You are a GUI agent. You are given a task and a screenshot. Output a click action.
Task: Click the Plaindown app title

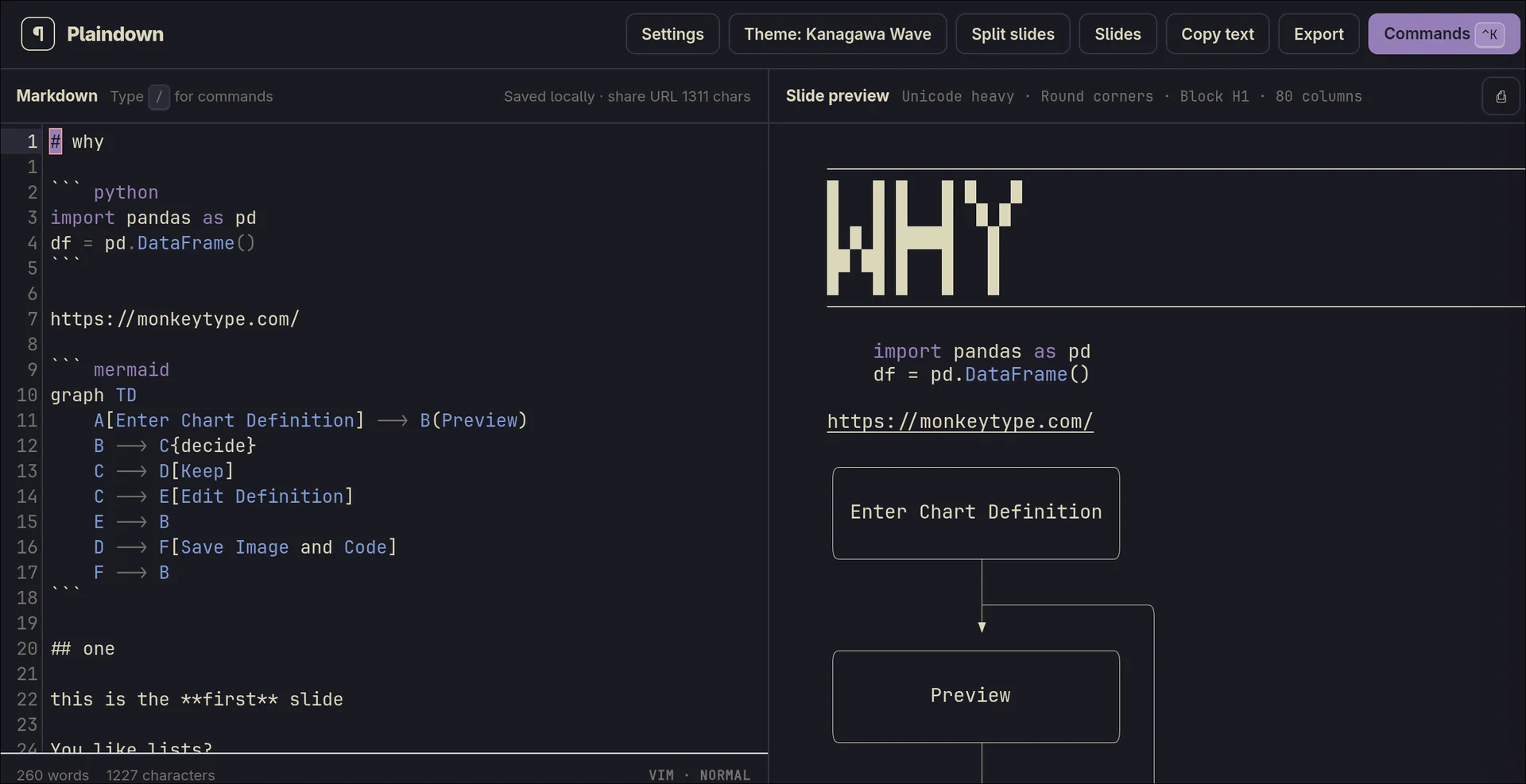coord(115,34)
